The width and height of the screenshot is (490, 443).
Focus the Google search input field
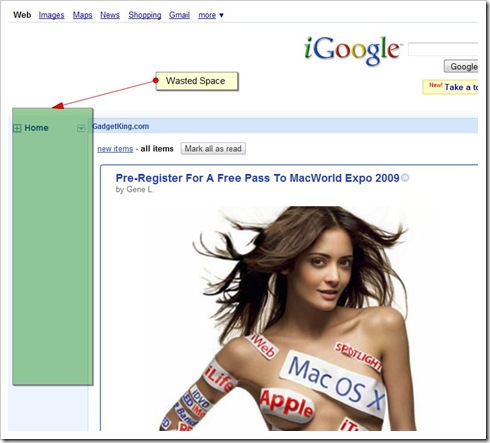point(443,49)
